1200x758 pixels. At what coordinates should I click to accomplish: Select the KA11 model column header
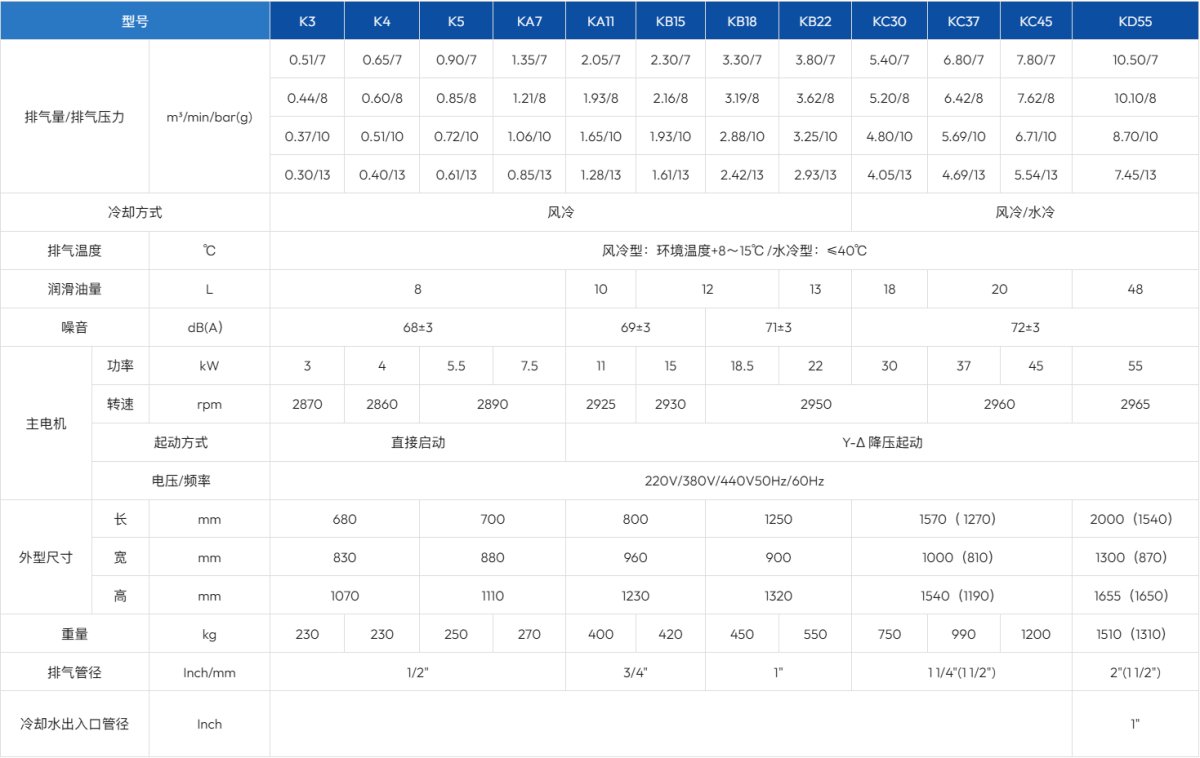click(601, 20)
